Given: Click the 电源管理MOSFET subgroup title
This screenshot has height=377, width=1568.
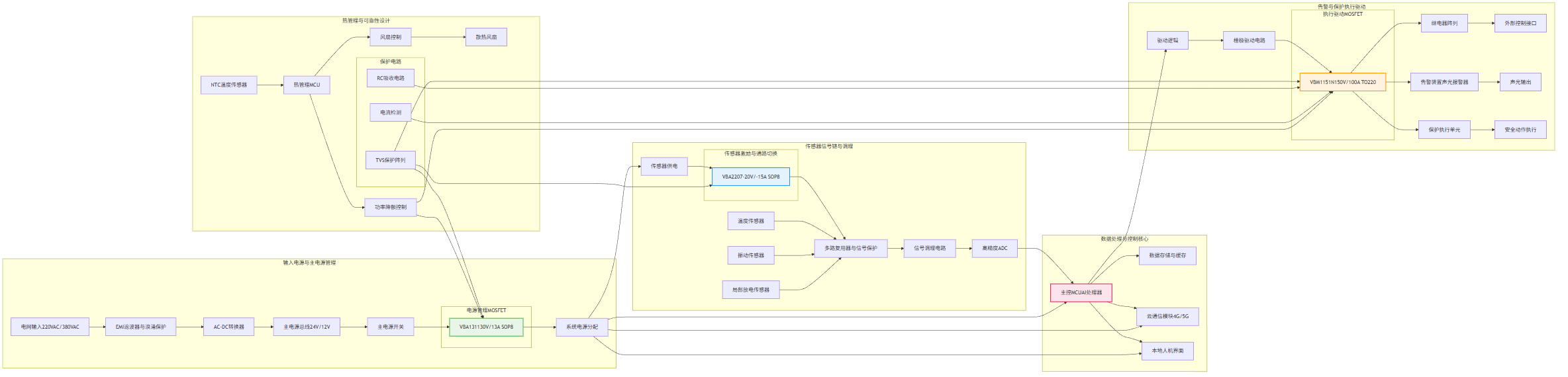Looking at the screenshot, I should tap(486, 310).
